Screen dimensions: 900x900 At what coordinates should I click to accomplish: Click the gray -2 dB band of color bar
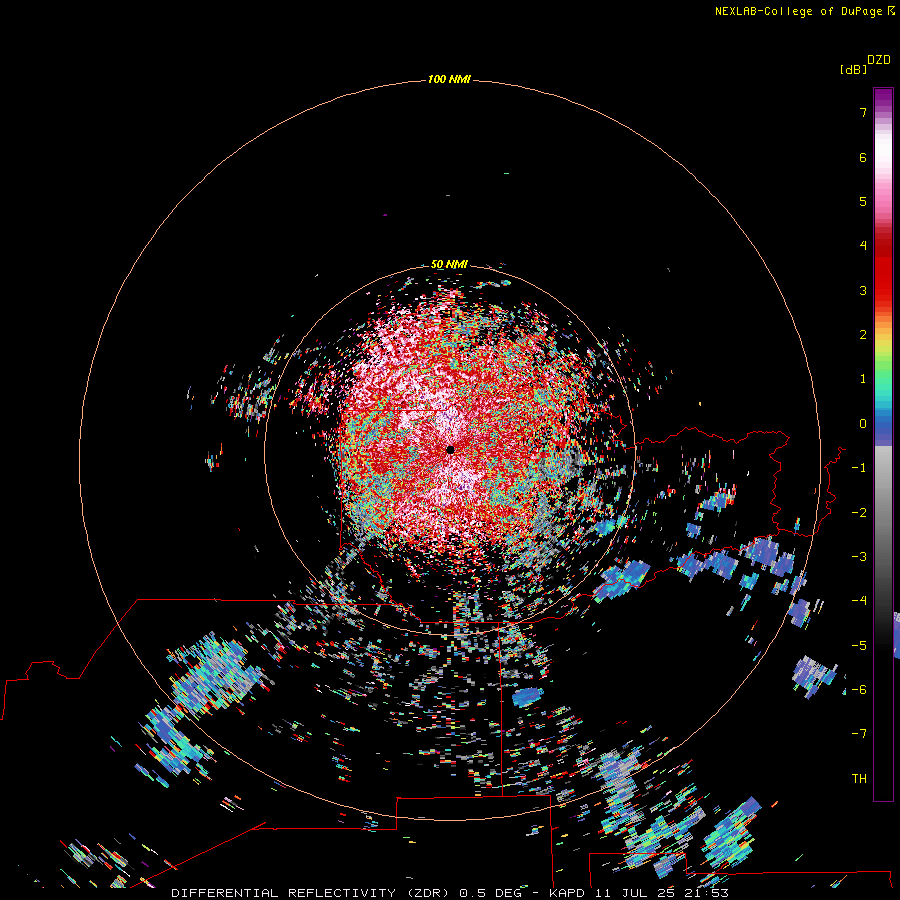point(883,512)
